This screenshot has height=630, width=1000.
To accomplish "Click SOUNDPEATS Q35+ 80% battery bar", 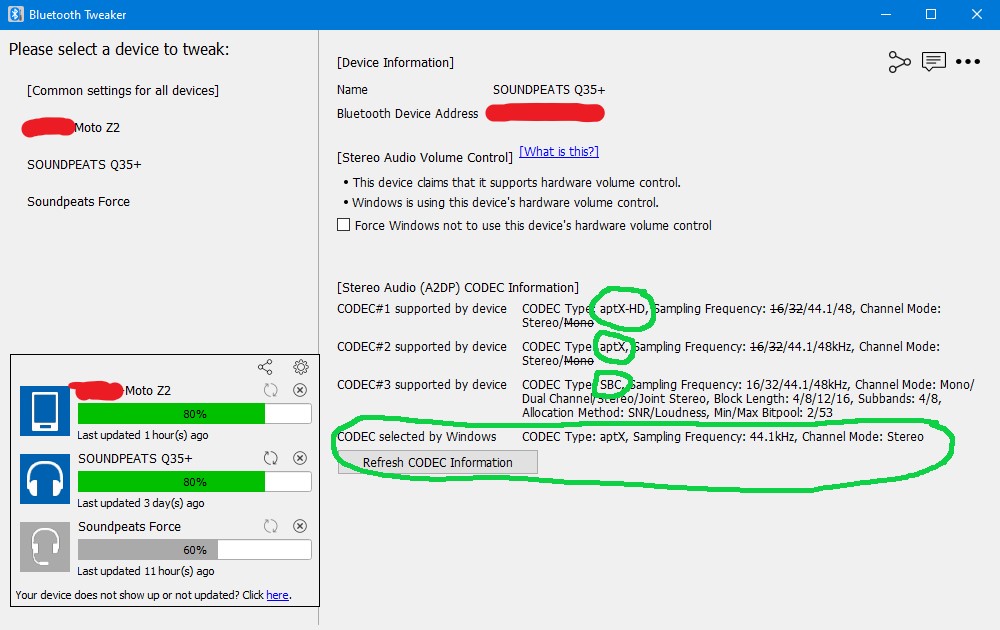I will [x=195, y=482].
